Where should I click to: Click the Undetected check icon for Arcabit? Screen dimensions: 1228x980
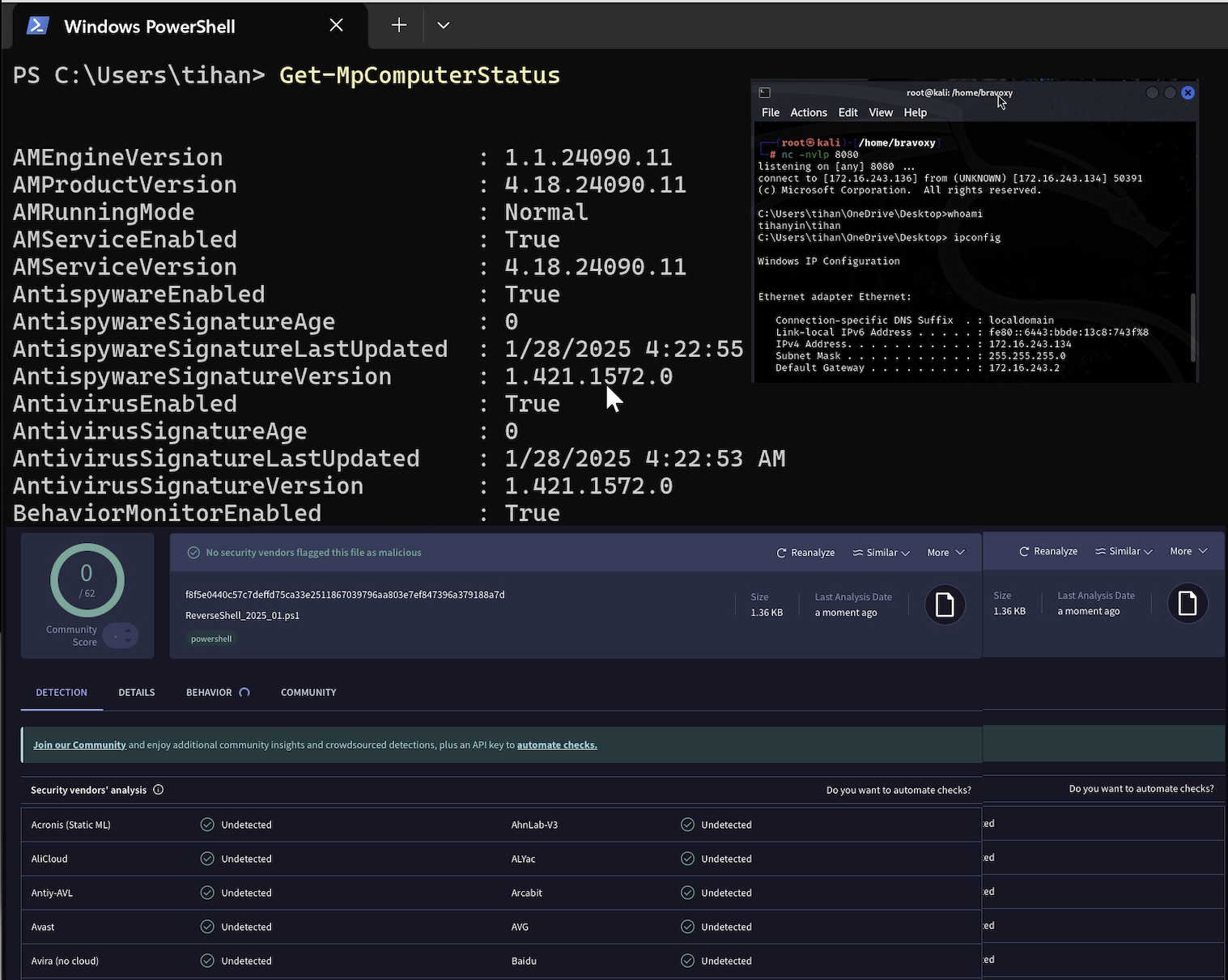[x=687, y=893]
